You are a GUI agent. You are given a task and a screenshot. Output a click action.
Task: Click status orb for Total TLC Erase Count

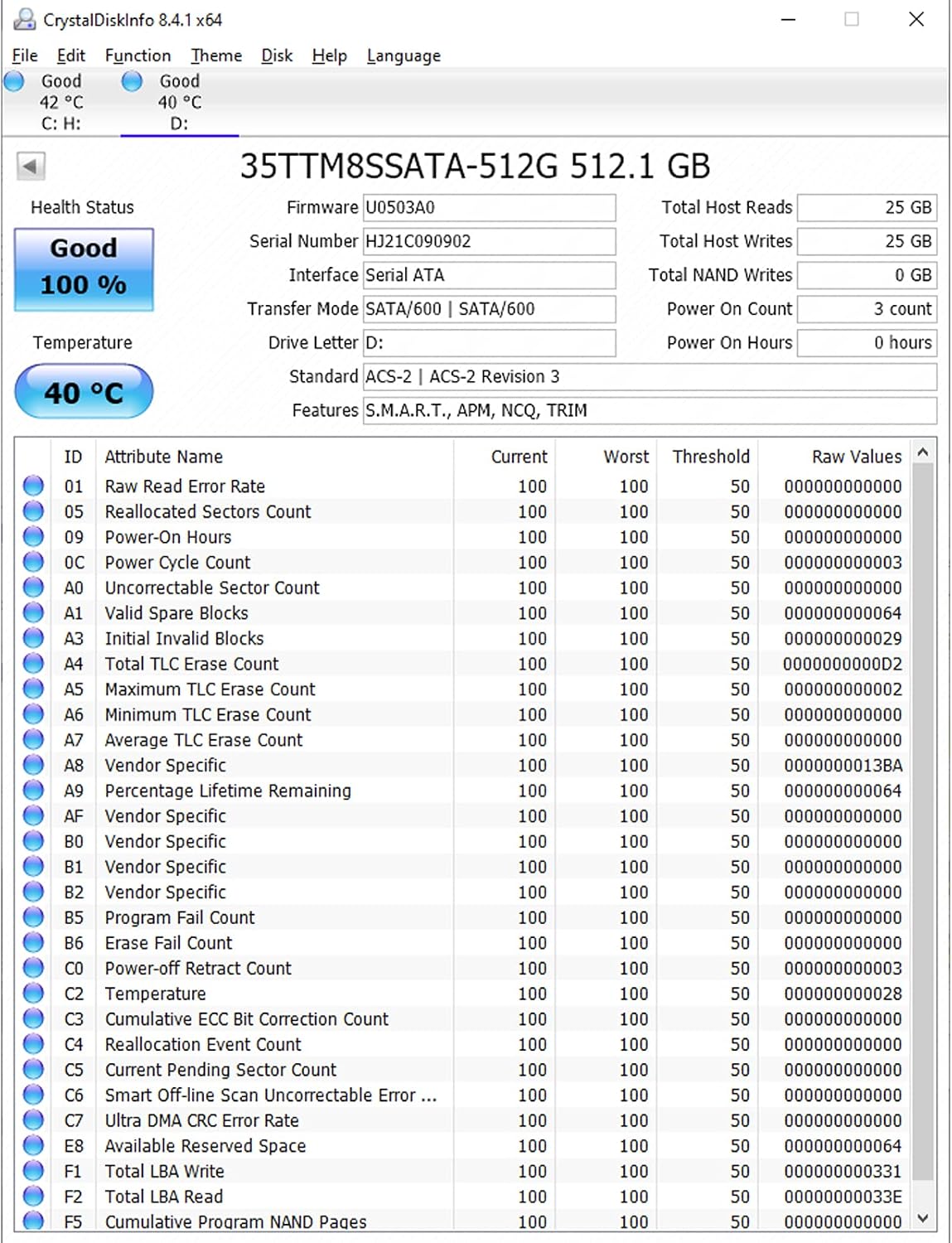[33, 663]
